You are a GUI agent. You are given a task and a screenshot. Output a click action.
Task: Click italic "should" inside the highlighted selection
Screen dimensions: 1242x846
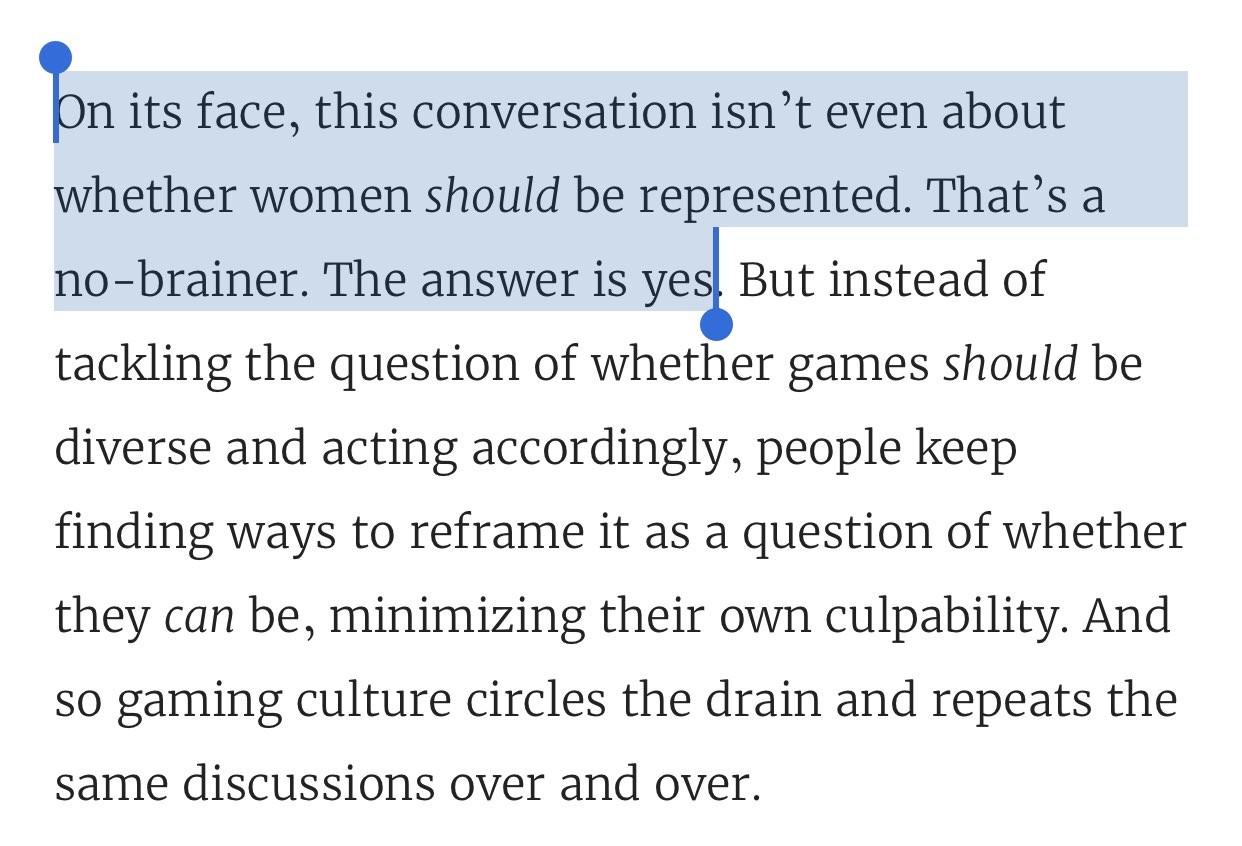492,197
